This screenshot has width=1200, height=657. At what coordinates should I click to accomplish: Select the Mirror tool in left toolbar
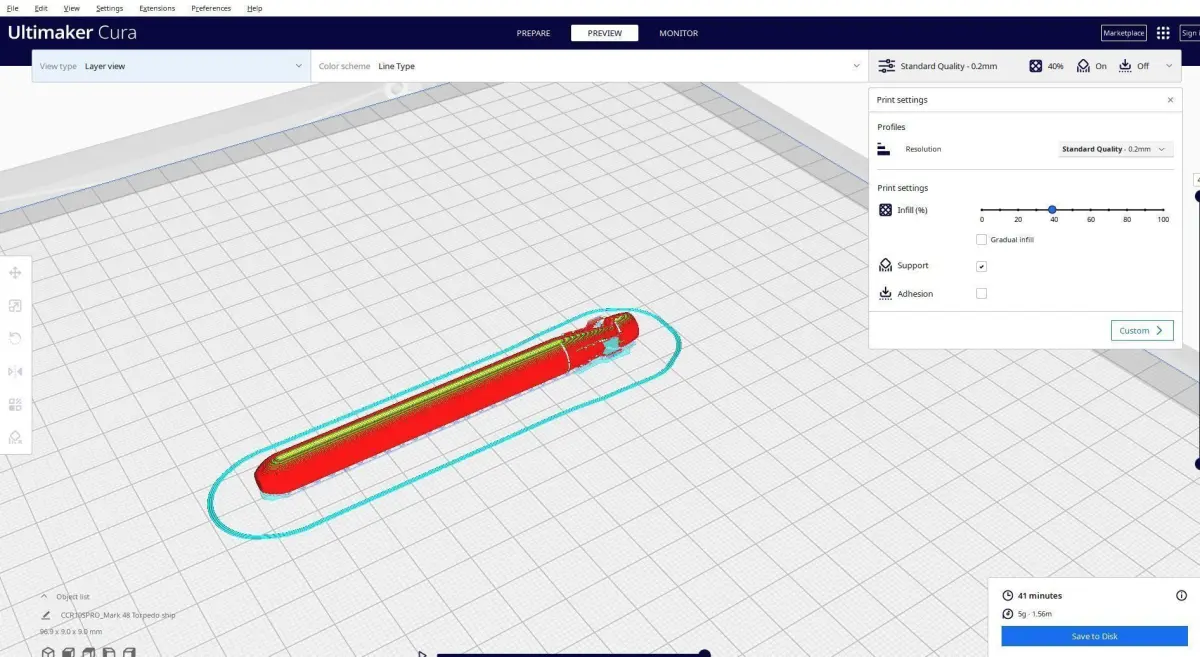click(x=15, y=372)
